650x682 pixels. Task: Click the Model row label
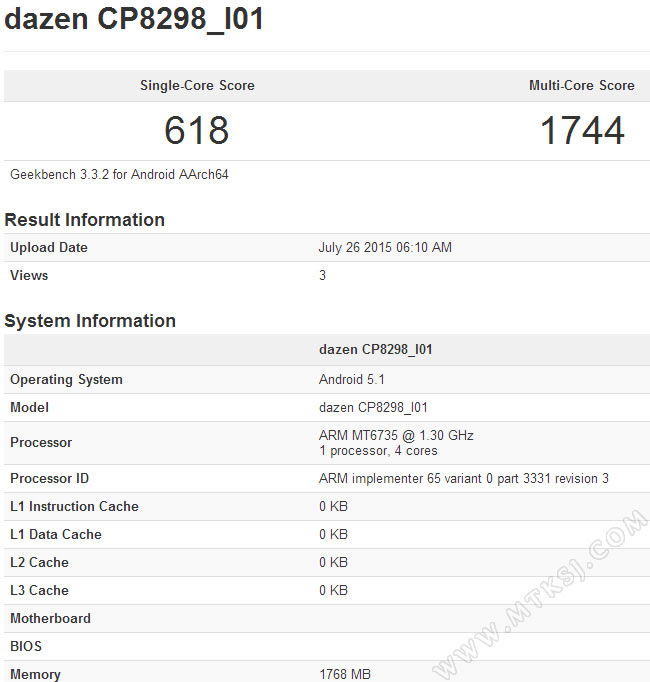pos(29,408)
